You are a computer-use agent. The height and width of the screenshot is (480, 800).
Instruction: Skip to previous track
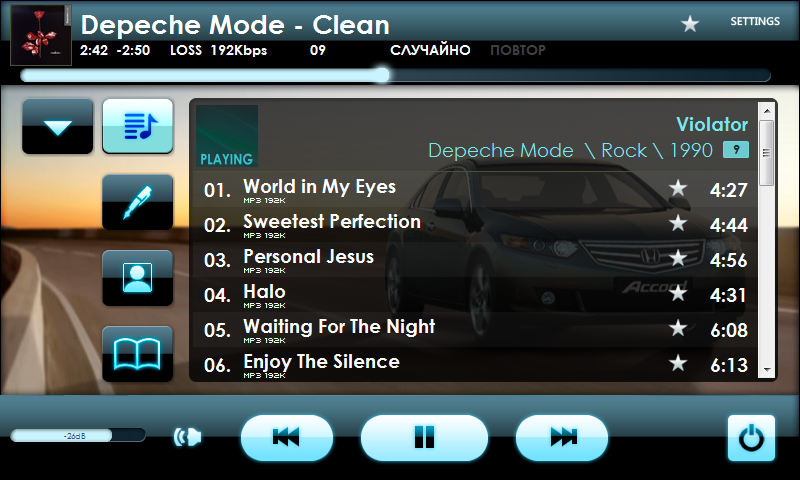click(287, 437)
